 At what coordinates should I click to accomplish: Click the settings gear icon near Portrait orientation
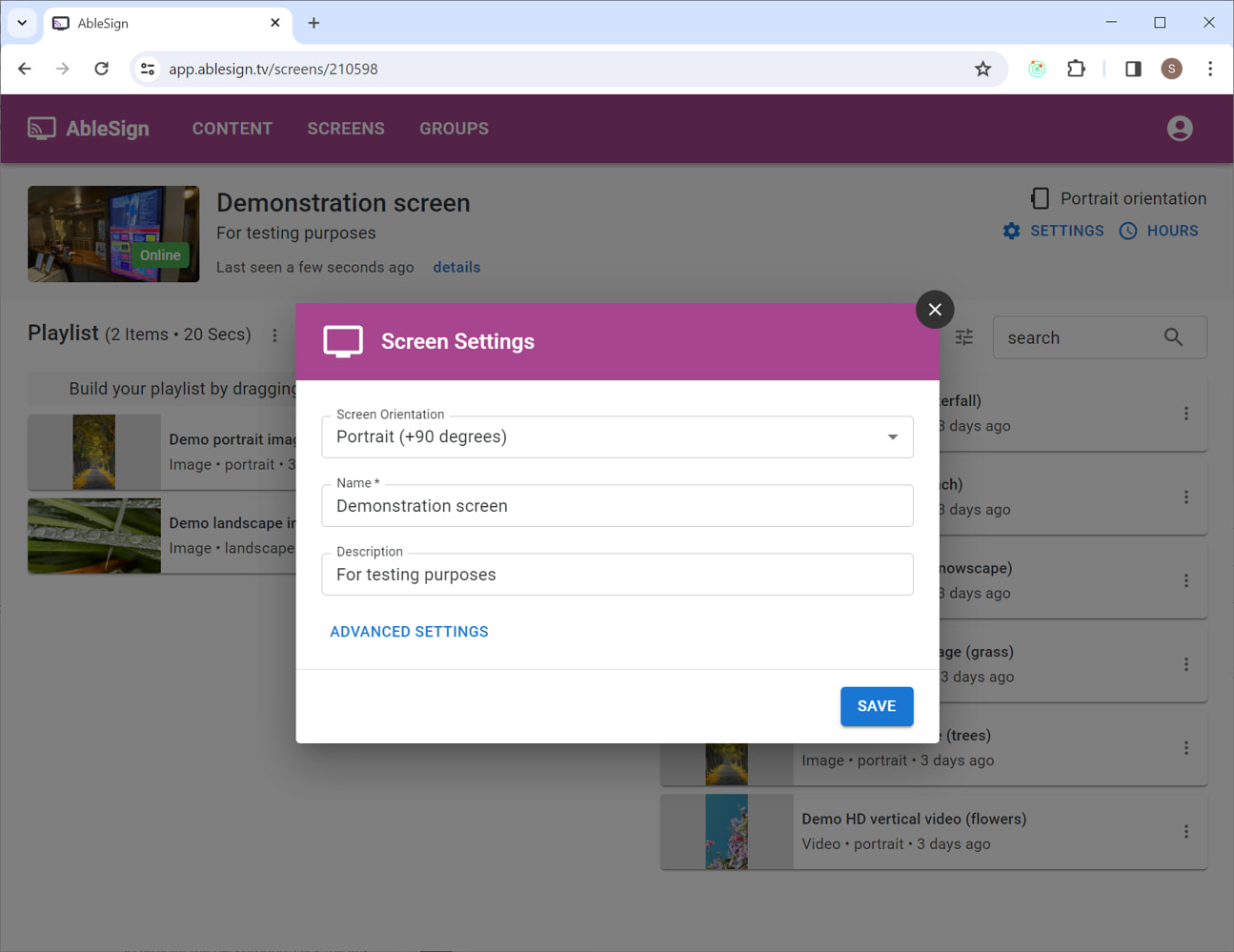1011,231
